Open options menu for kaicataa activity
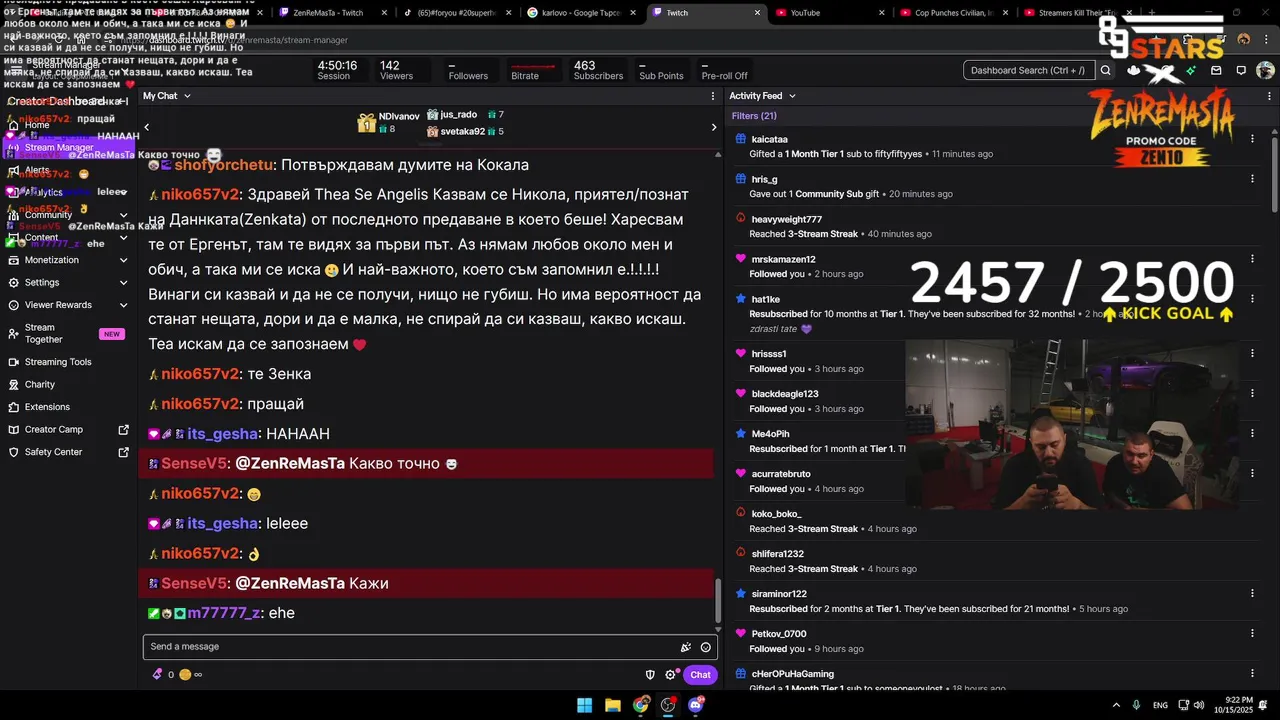The width and height of the screenshot is (1280, 720). point(1252,139)
